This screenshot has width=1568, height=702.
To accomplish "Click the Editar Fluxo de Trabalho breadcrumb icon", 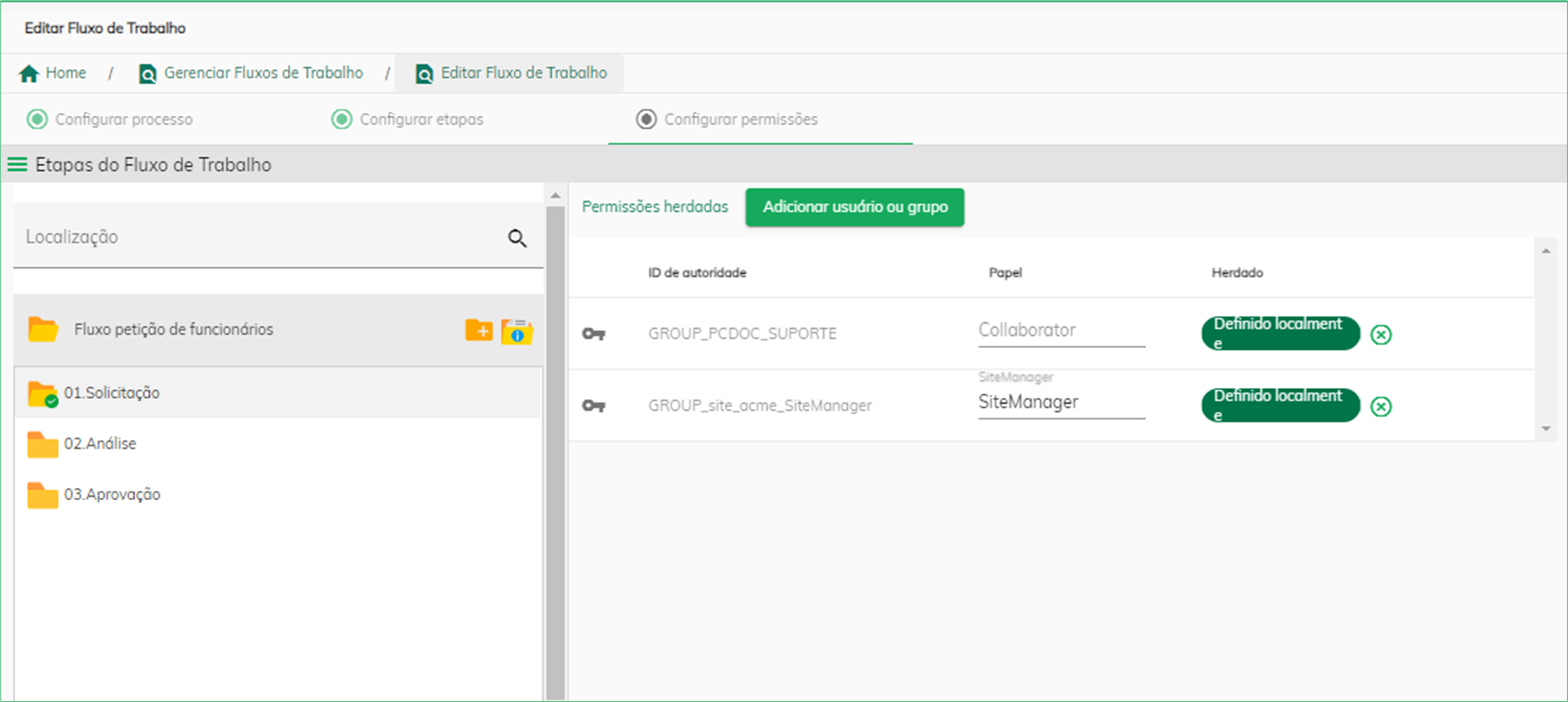I will click(425, 74).
